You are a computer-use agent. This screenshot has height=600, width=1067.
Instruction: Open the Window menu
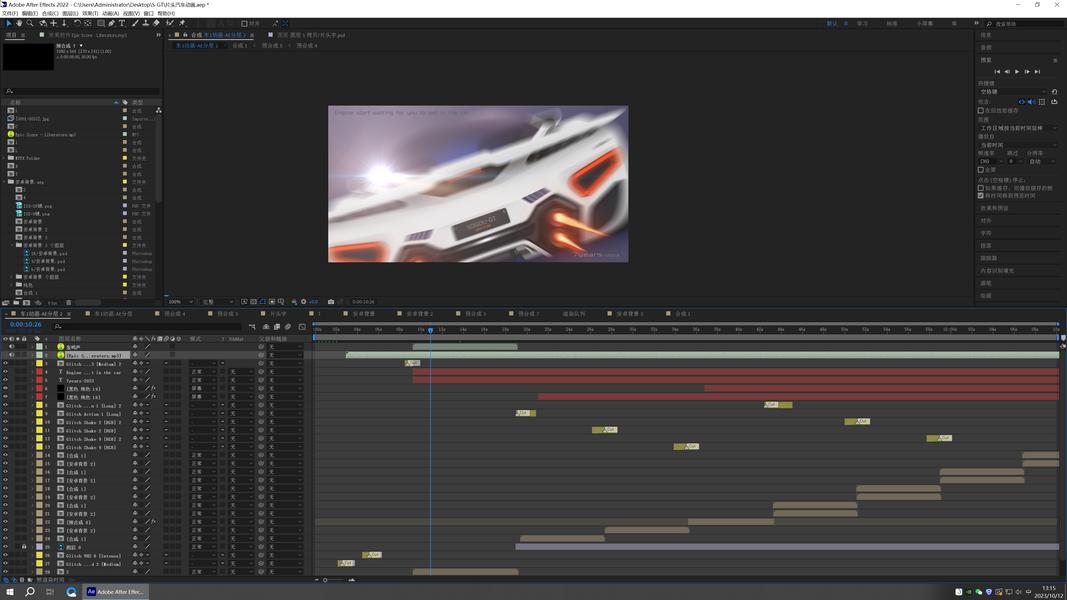148,13
